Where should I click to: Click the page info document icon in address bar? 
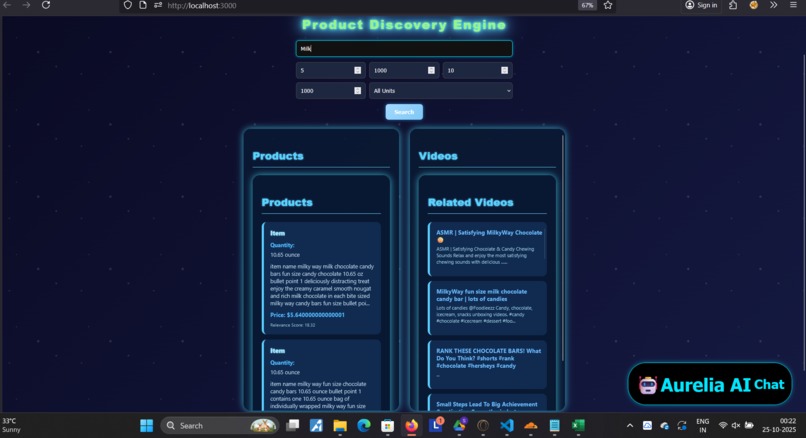tap(143, 5)
